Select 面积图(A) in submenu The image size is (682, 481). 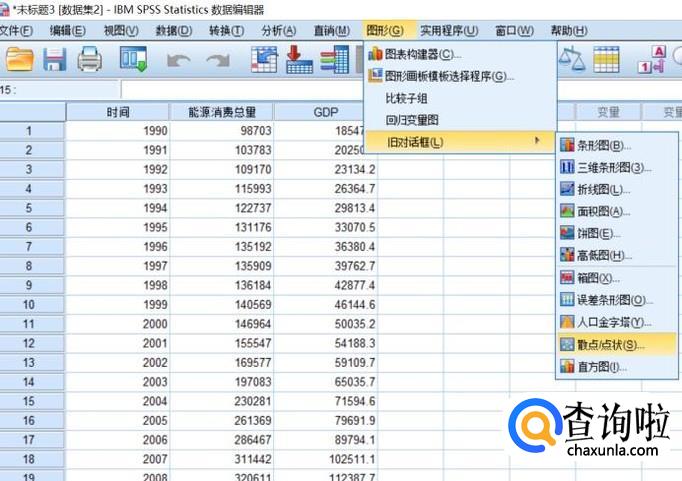pos(617,212)
